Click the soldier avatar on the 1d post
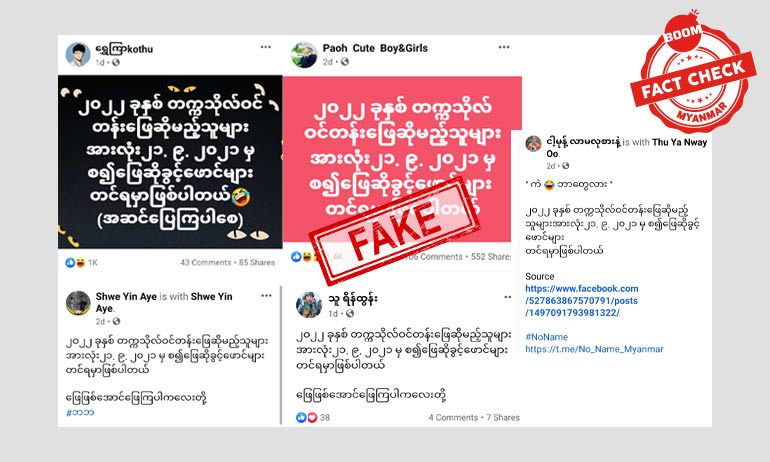The width and height of the screenshot is (770, 462). (309, 305)
